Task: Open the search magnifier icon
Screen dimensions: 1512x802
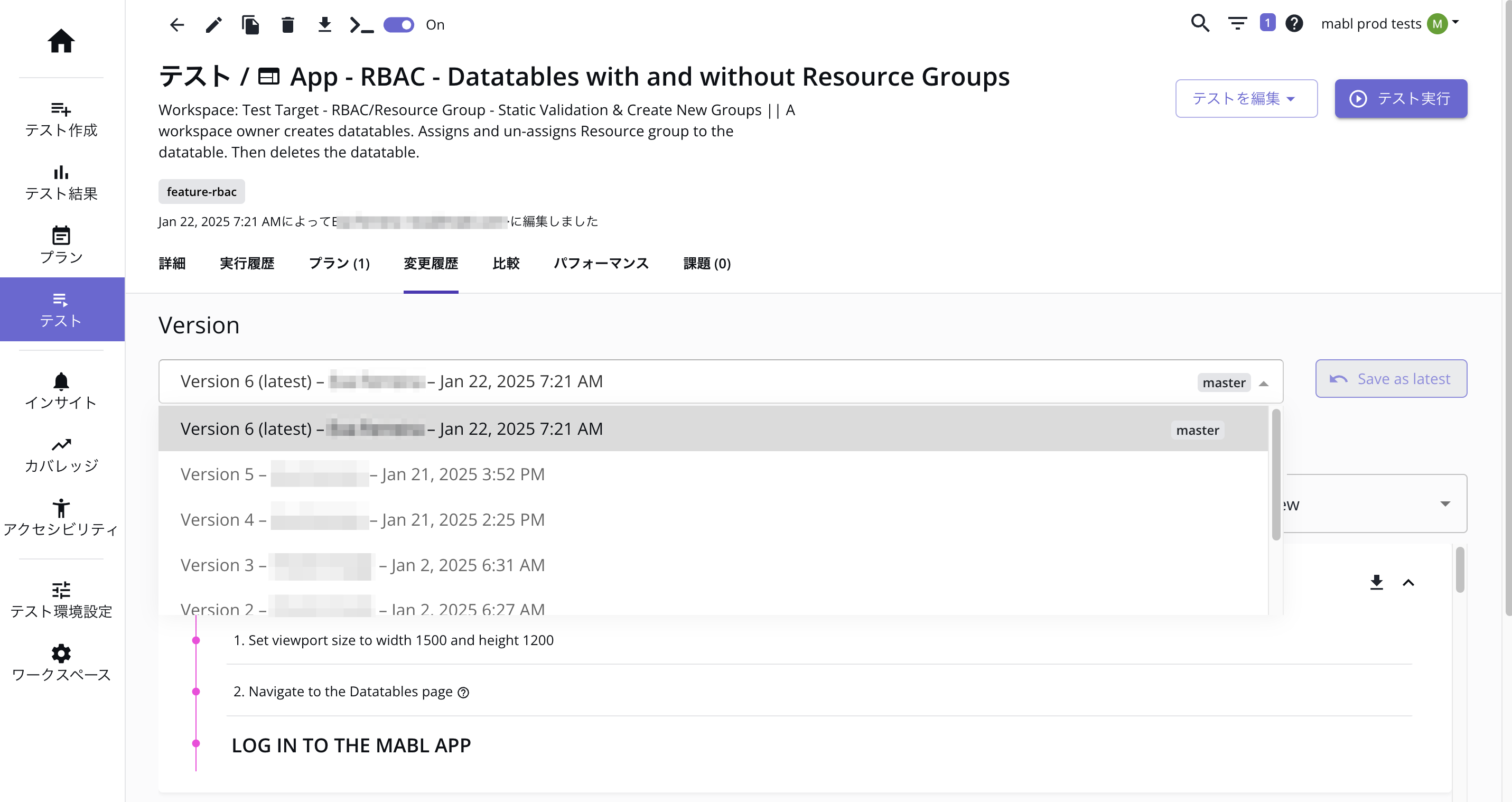Action: (x=1200, y=23)
